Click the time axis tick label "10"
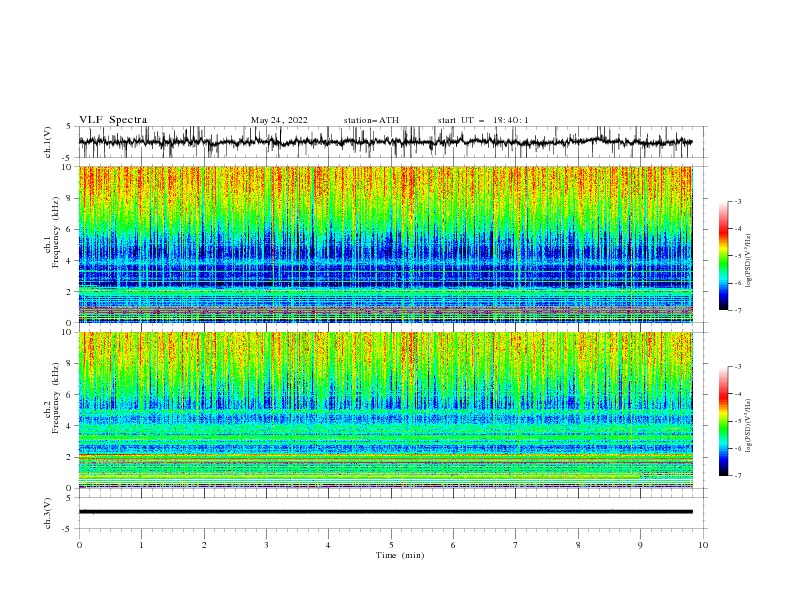The height and width of the screenshot is (612, 792). click(x=703, y=545)
